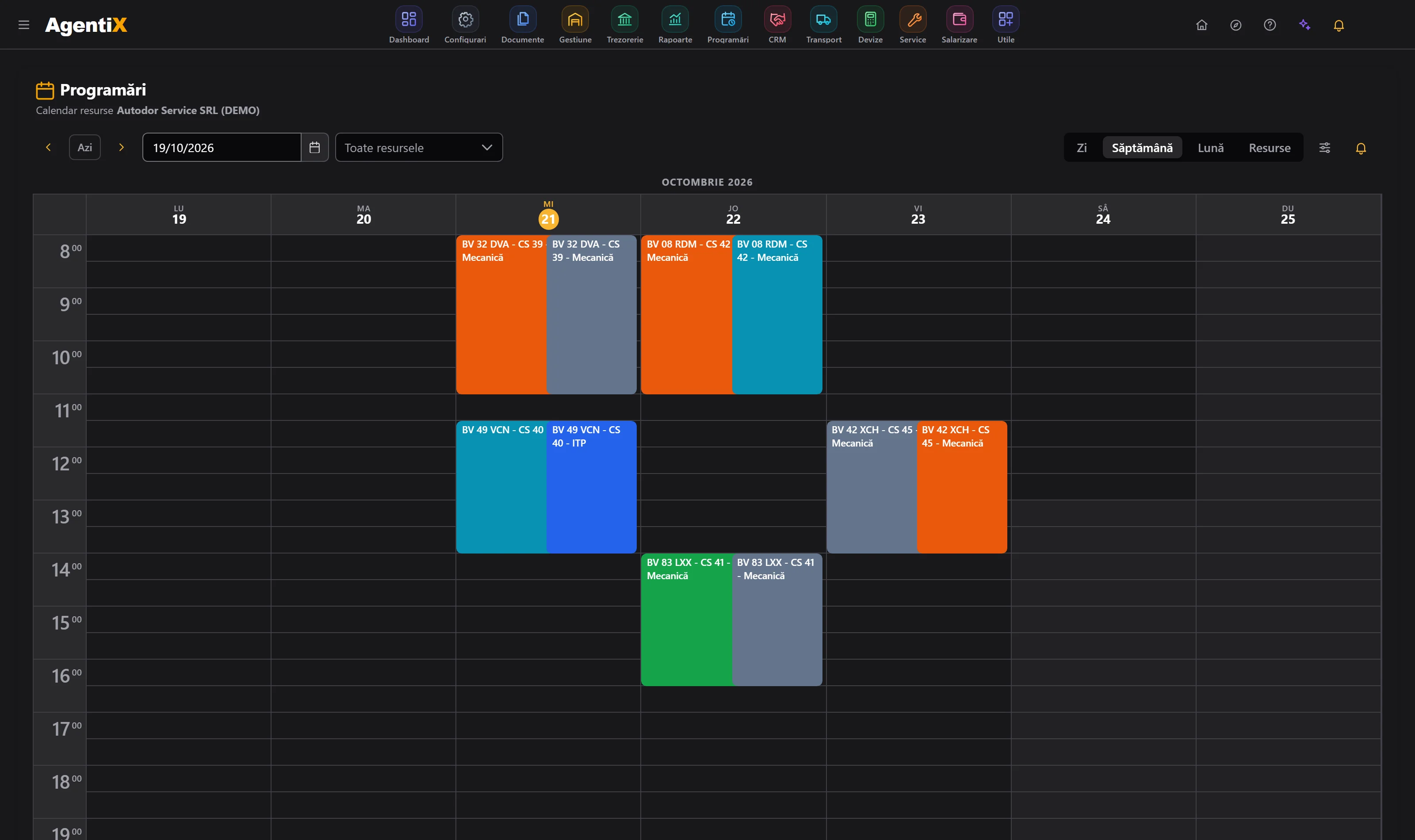Click the 12:00 time label
The width and height of the screenshot is (1415, 840).
(67, 464)
